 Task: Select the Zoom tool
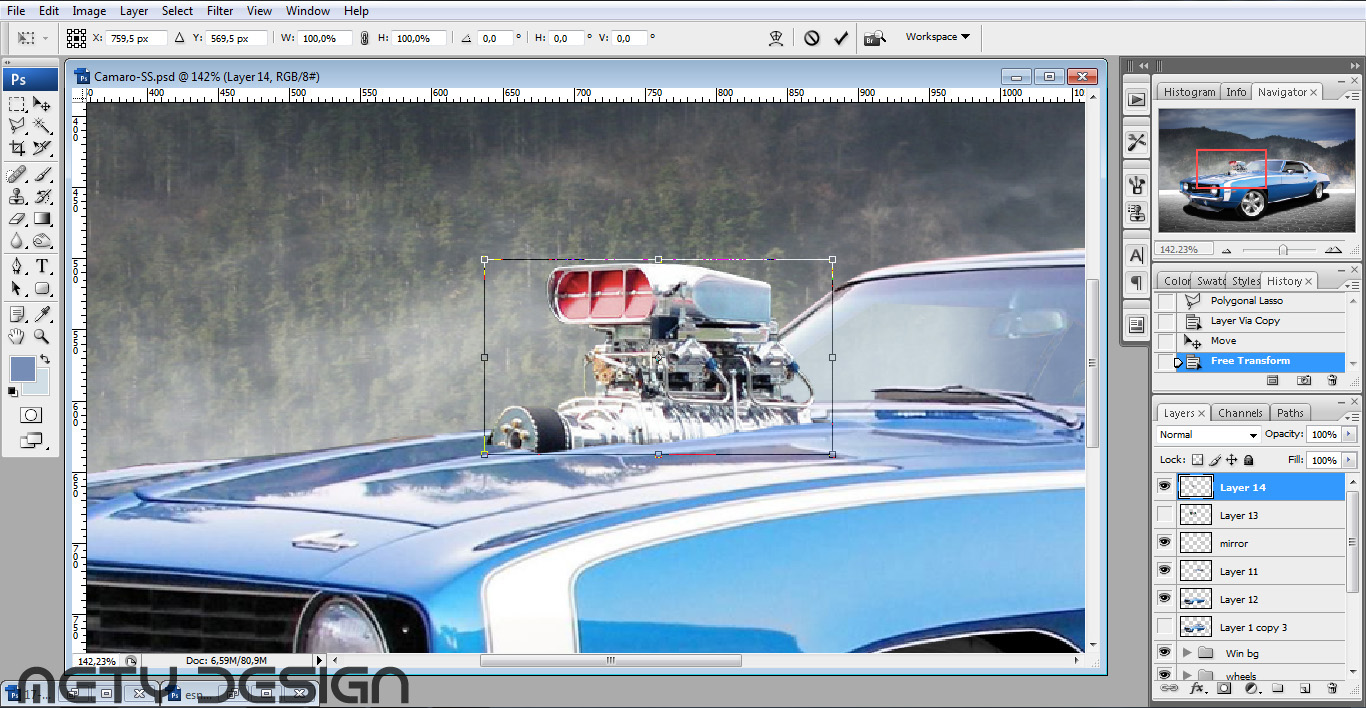[x=42, y=337]
